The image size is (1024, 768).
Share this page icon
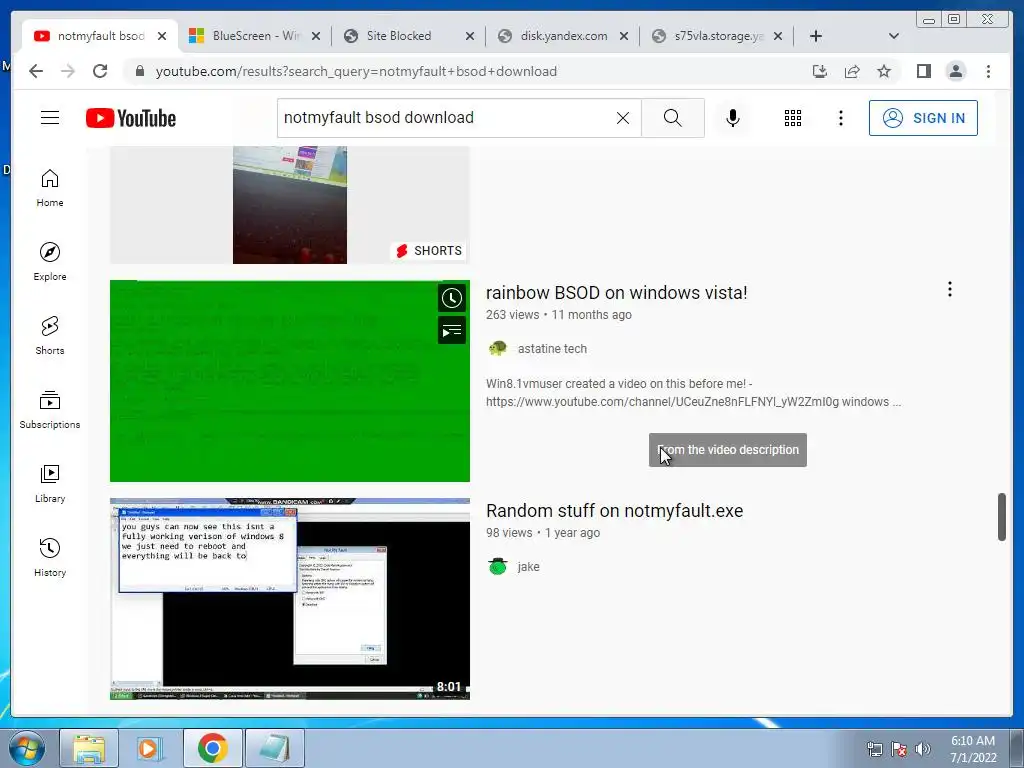coord(852,71)
